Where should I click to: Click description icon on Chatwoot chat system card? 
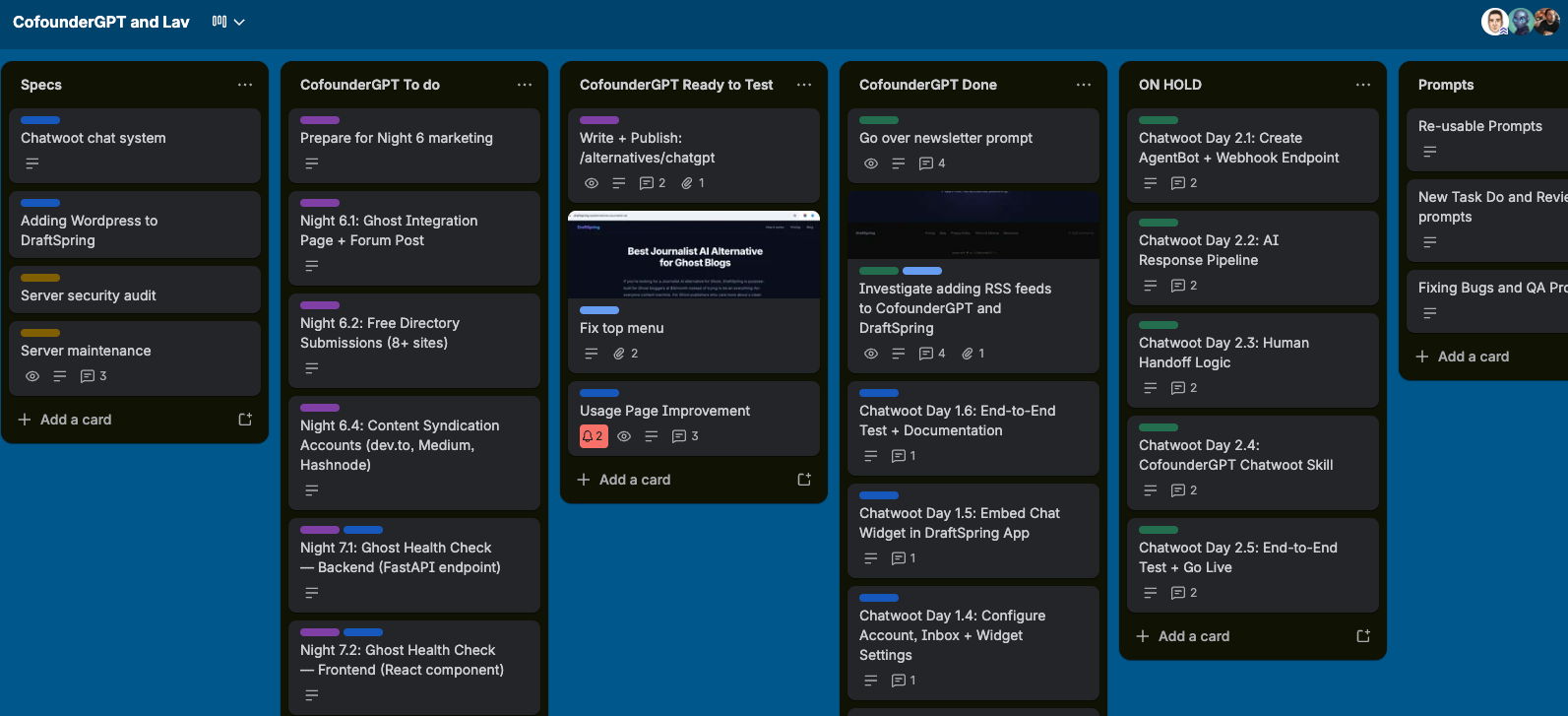[x=32, y=163]
